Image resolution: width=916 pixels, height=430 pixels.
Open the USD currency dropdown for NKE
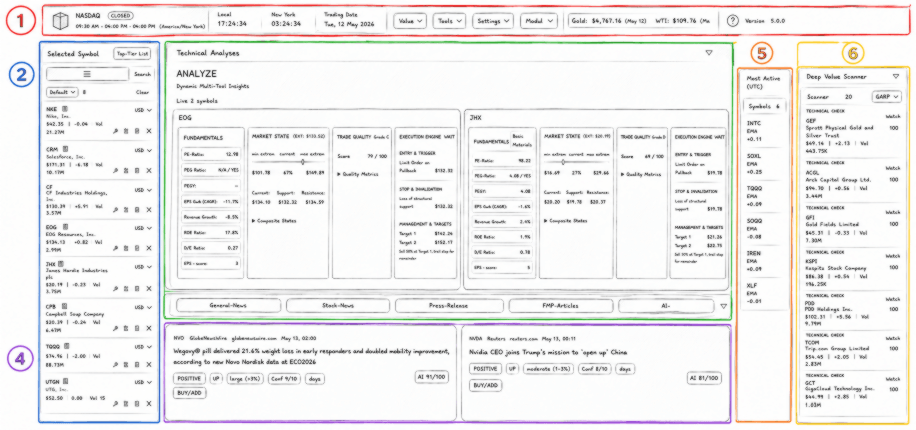[x=143, y=109]
